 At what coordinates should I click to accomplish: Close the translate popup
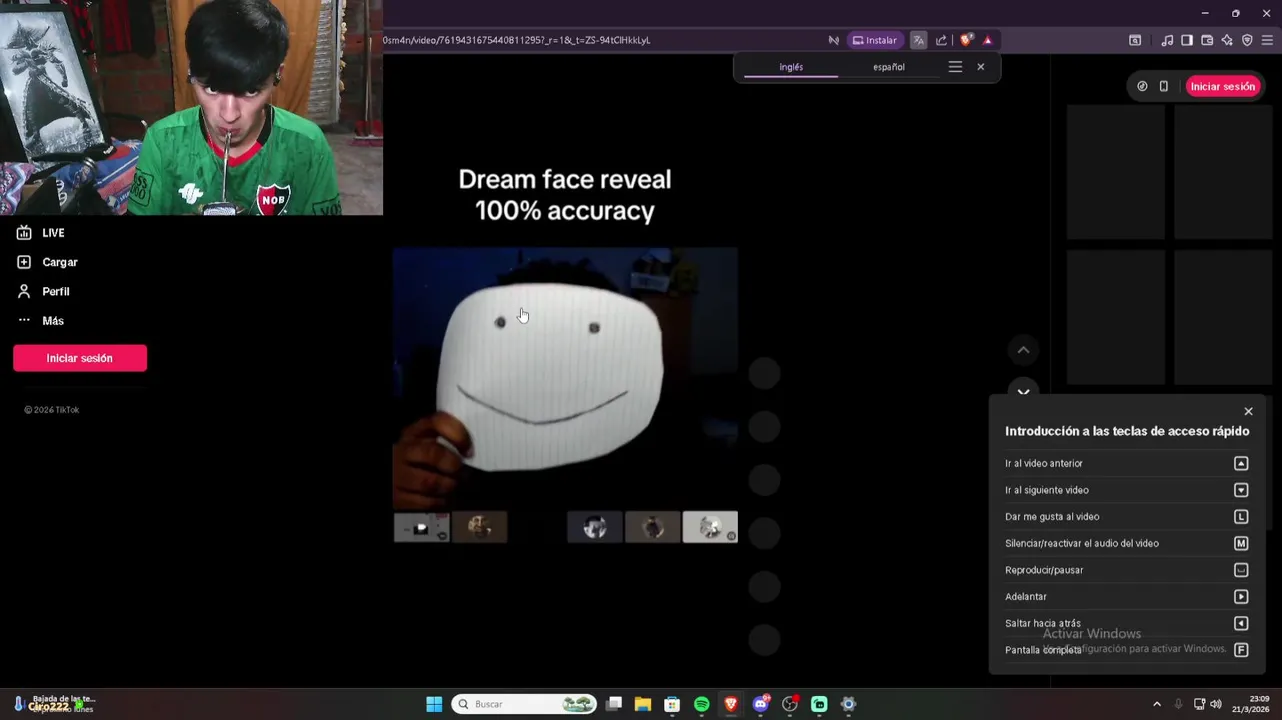pyautogui.click(x=981, y=67)
